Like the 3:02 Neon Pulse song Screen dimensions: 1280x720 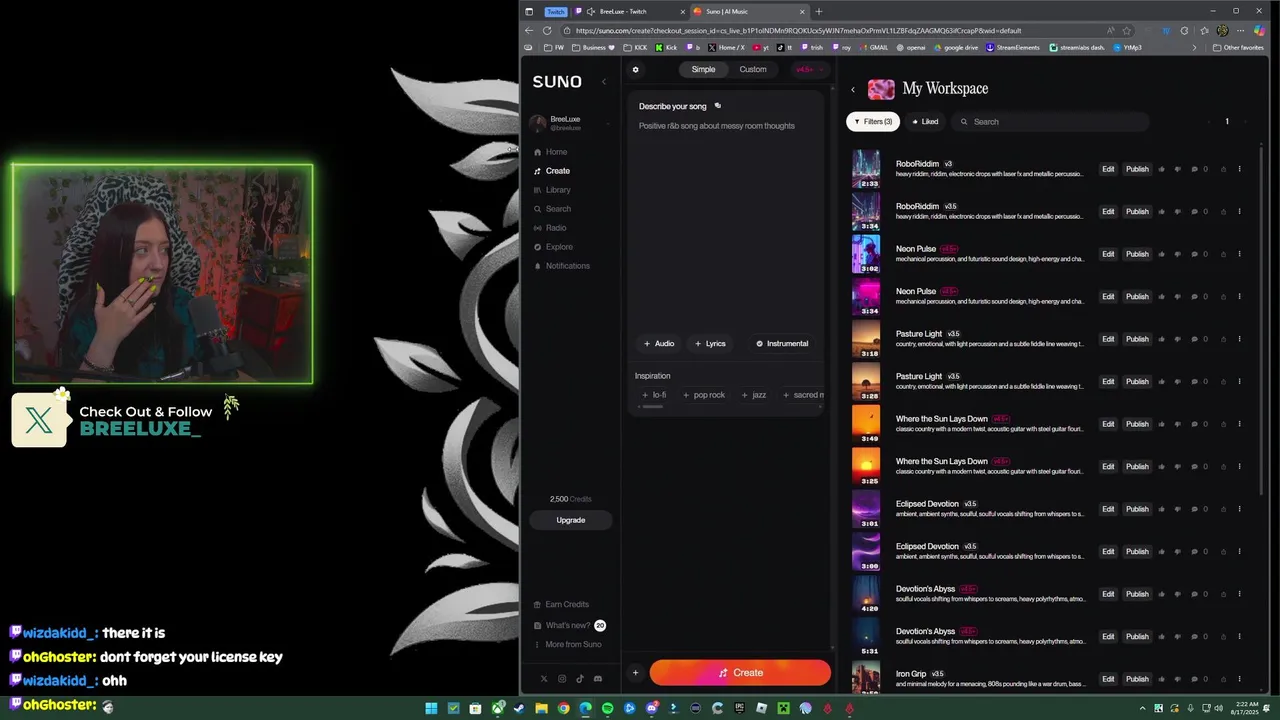coord(1161,254)
